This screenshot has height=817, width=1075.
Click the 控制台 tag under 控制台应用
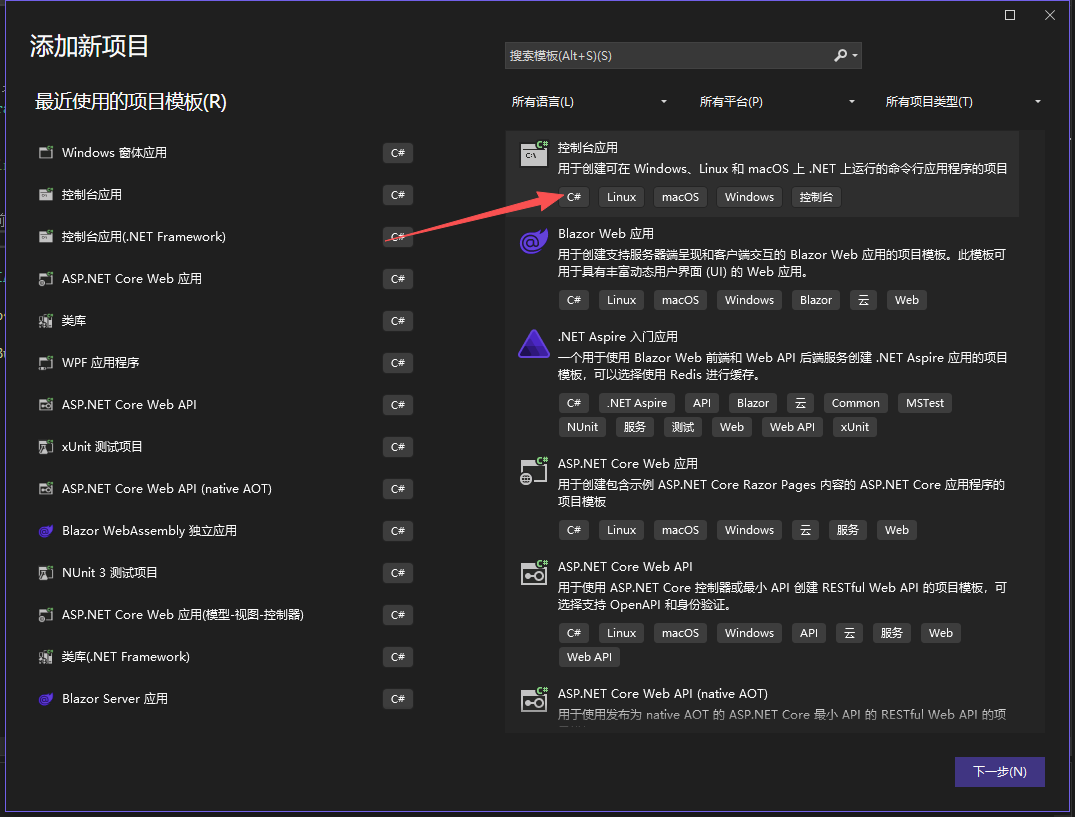[x=816, y=197]
